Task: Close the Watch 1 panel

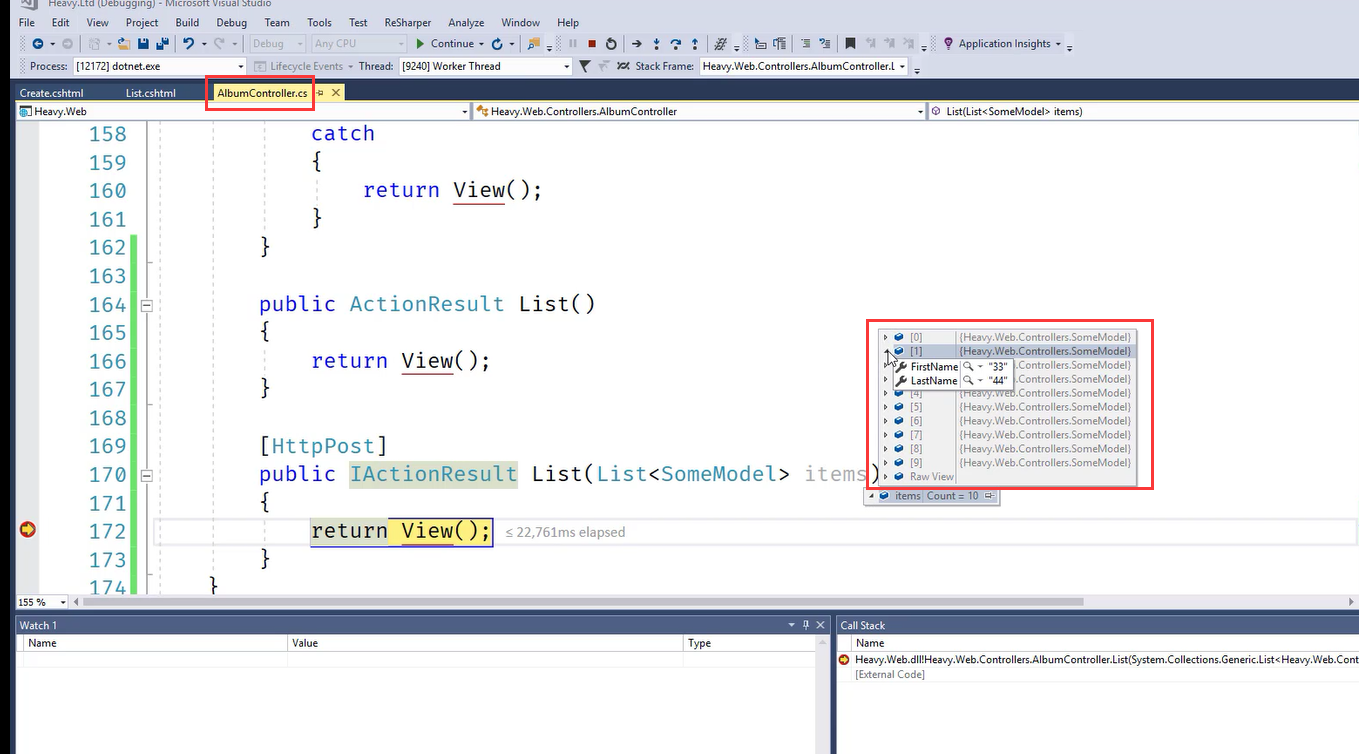Action: 820,626
